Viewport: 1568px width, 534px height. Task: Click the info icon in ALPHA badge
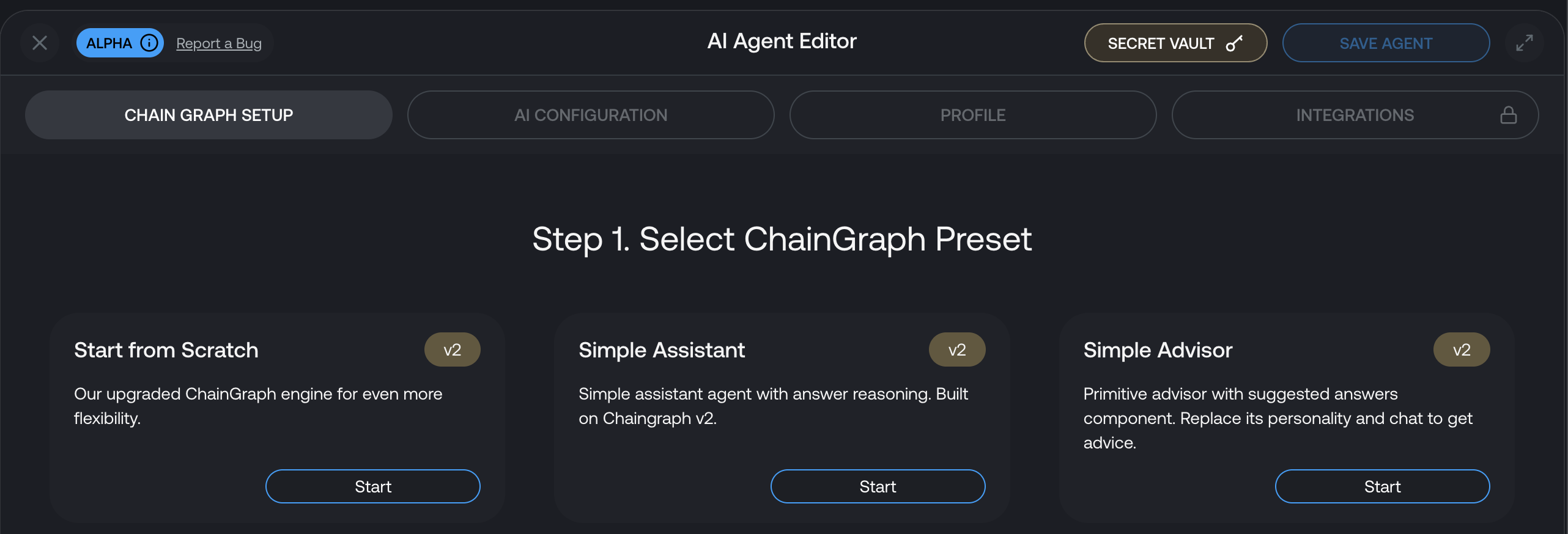tap(149, 43)
